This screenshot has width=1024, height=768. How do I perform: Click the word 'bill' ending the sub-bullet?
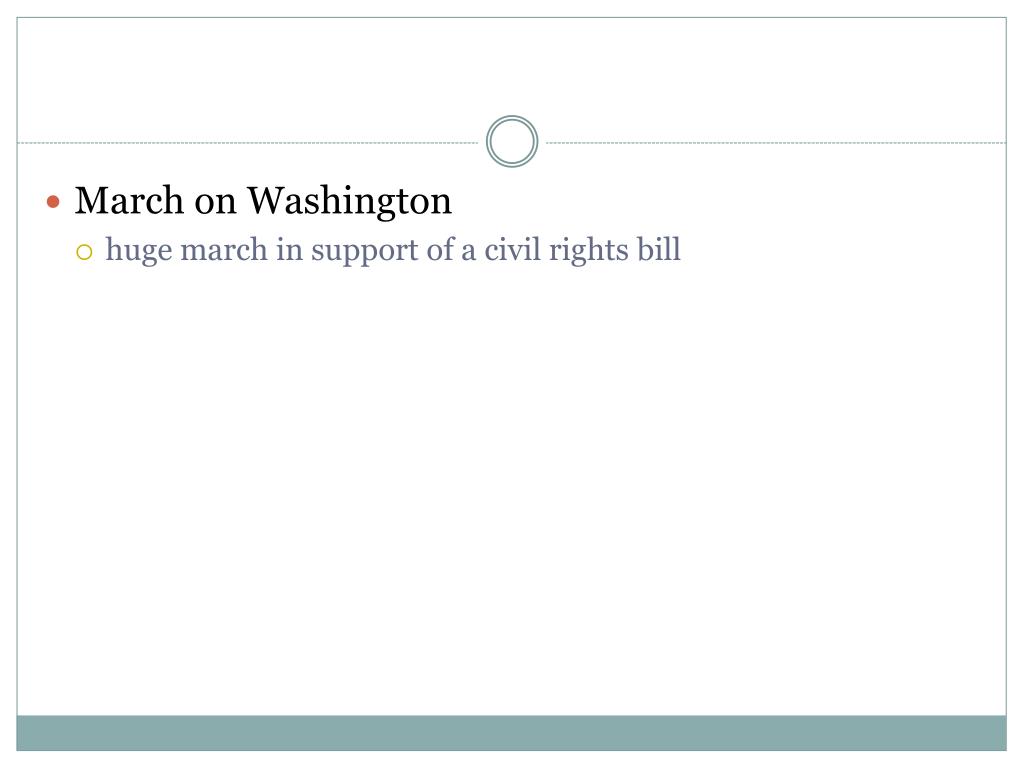click(659, 249)
